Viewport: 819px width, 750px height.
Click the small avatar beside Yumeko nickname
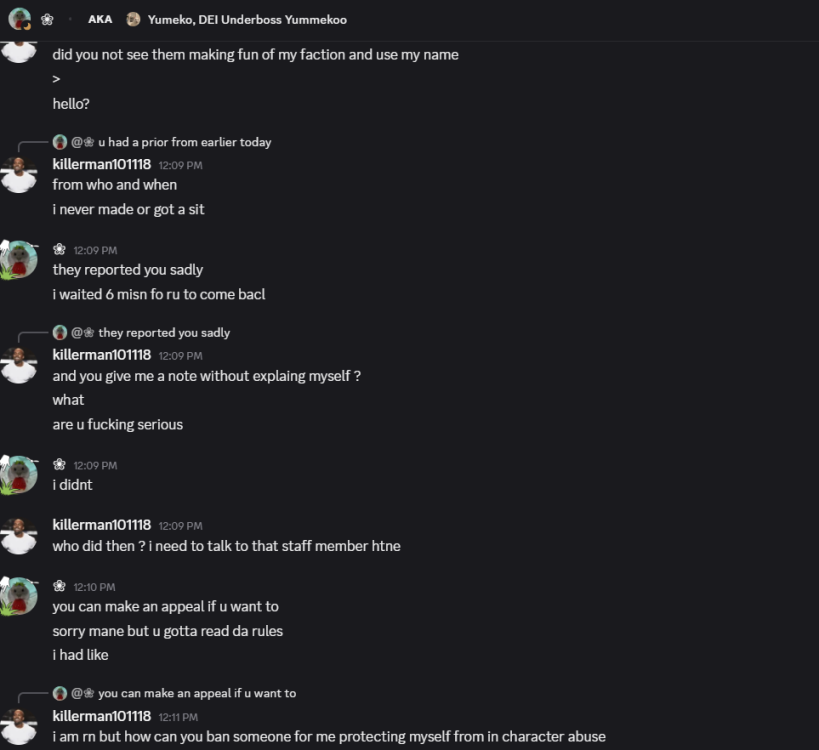pos(133,19)
